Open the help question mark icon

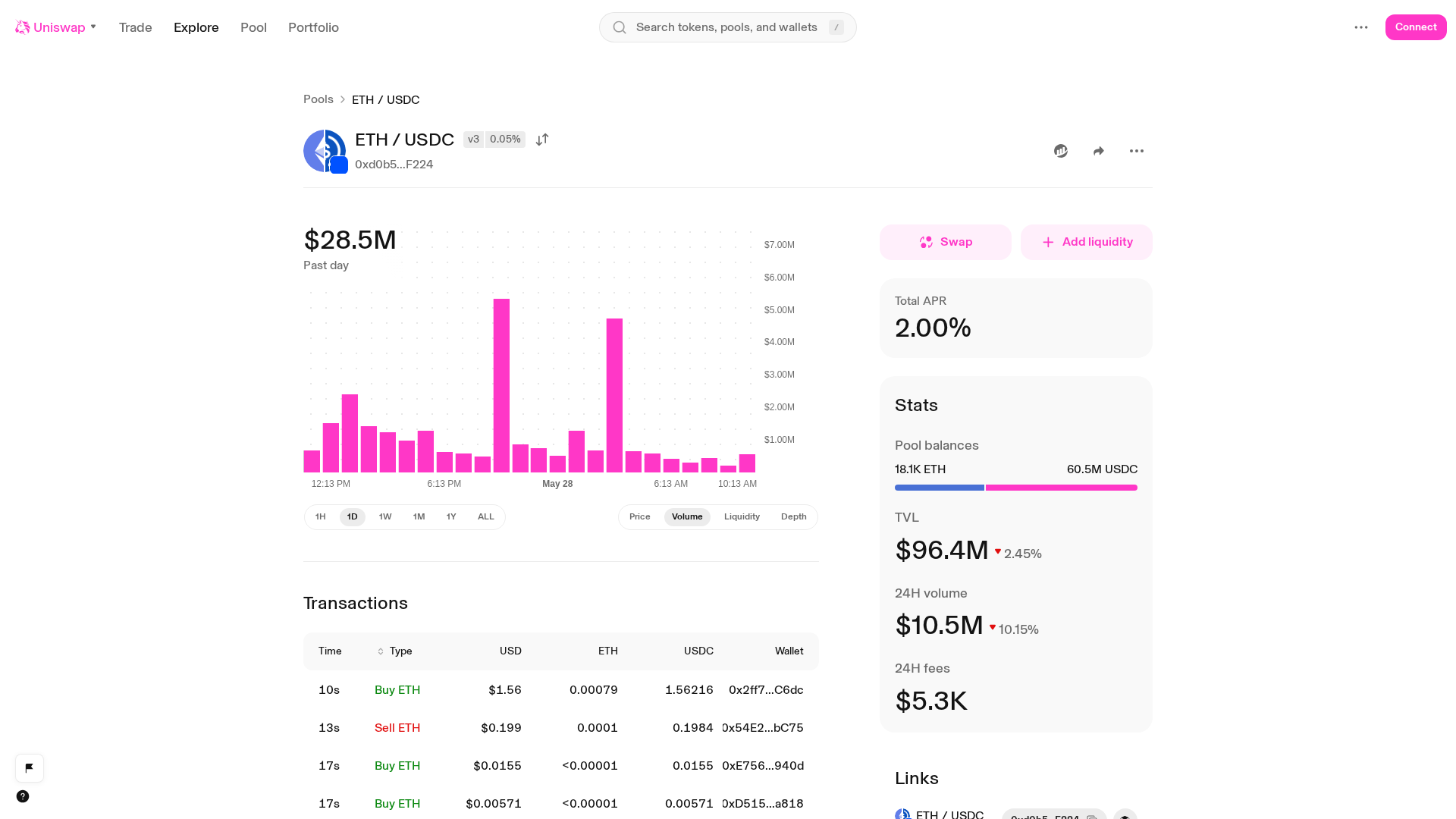[23, 796]
